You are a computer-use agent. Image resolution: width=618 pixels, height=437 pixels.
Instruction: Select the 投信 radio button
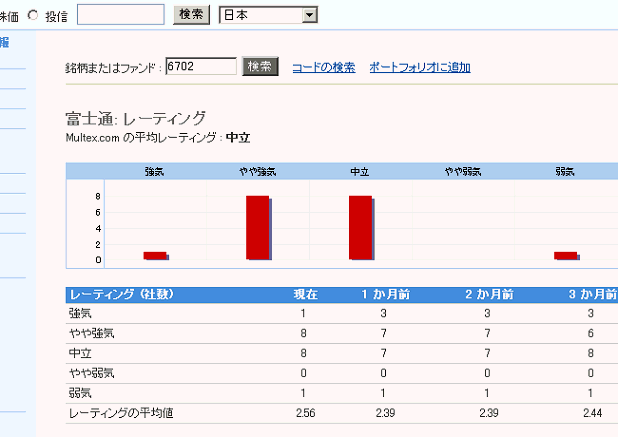[33, 15]
